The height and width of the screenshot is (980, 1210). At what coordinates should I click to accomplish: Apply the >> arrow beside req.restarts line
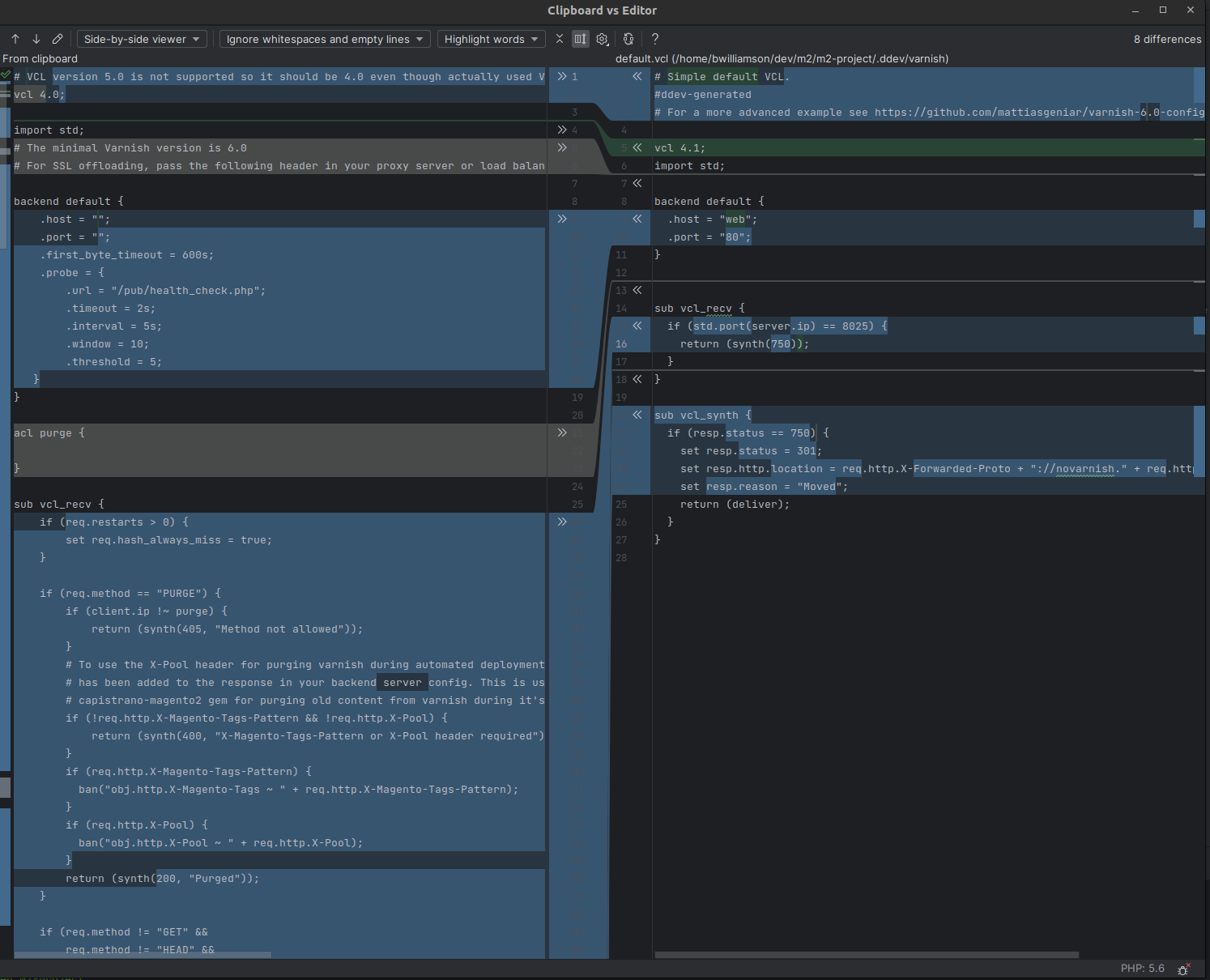tap(562, 522)
